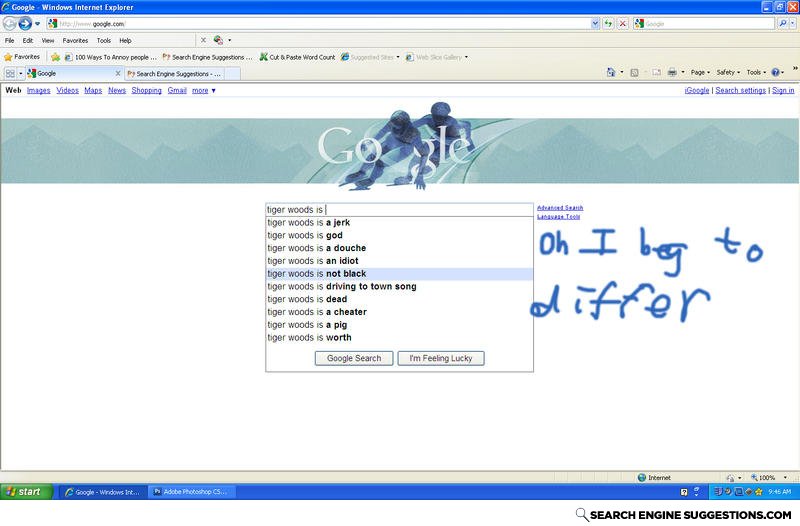Click the Google Search button
Image resolution: width=800 pixels, height=526 pixels.
point(354,358)
